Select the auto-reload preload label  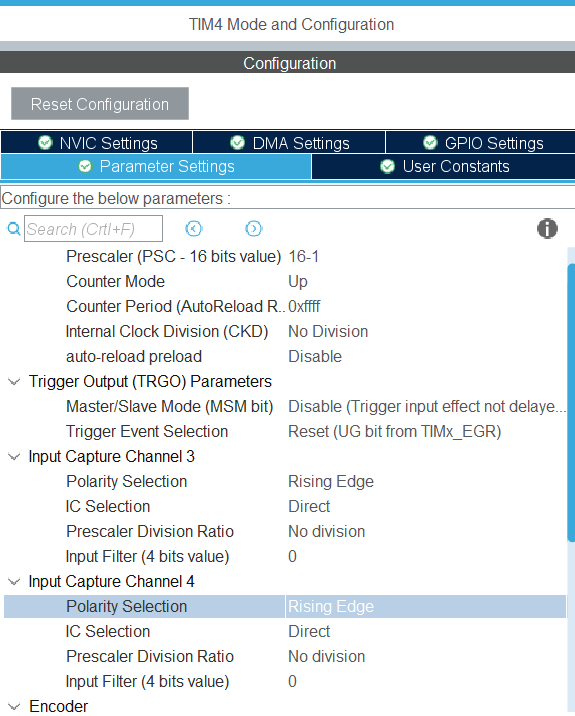point(134,356)
